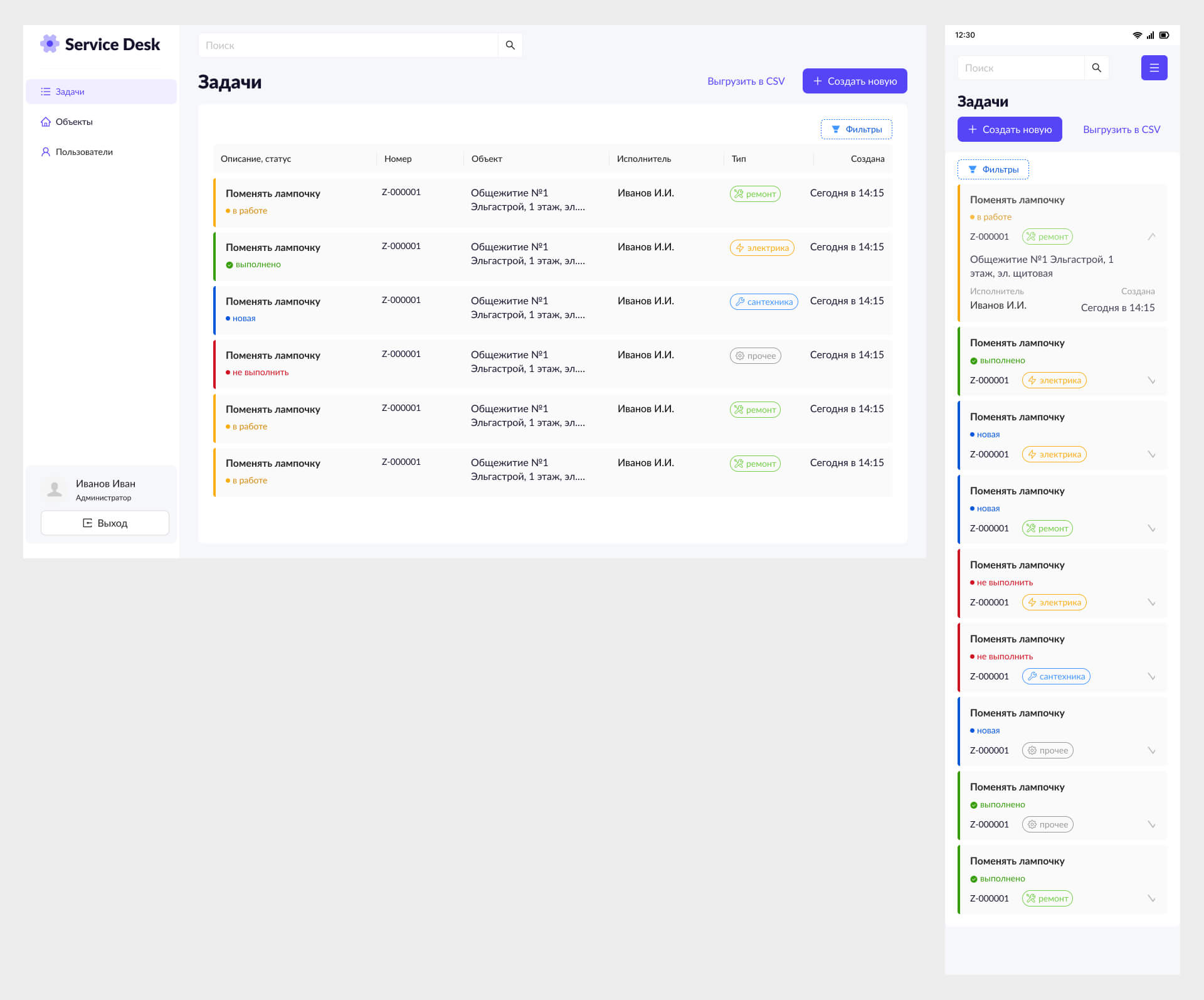Open desktop Фильтры dropdown
Screen dimensions: 1204x1000
(856, 129)
